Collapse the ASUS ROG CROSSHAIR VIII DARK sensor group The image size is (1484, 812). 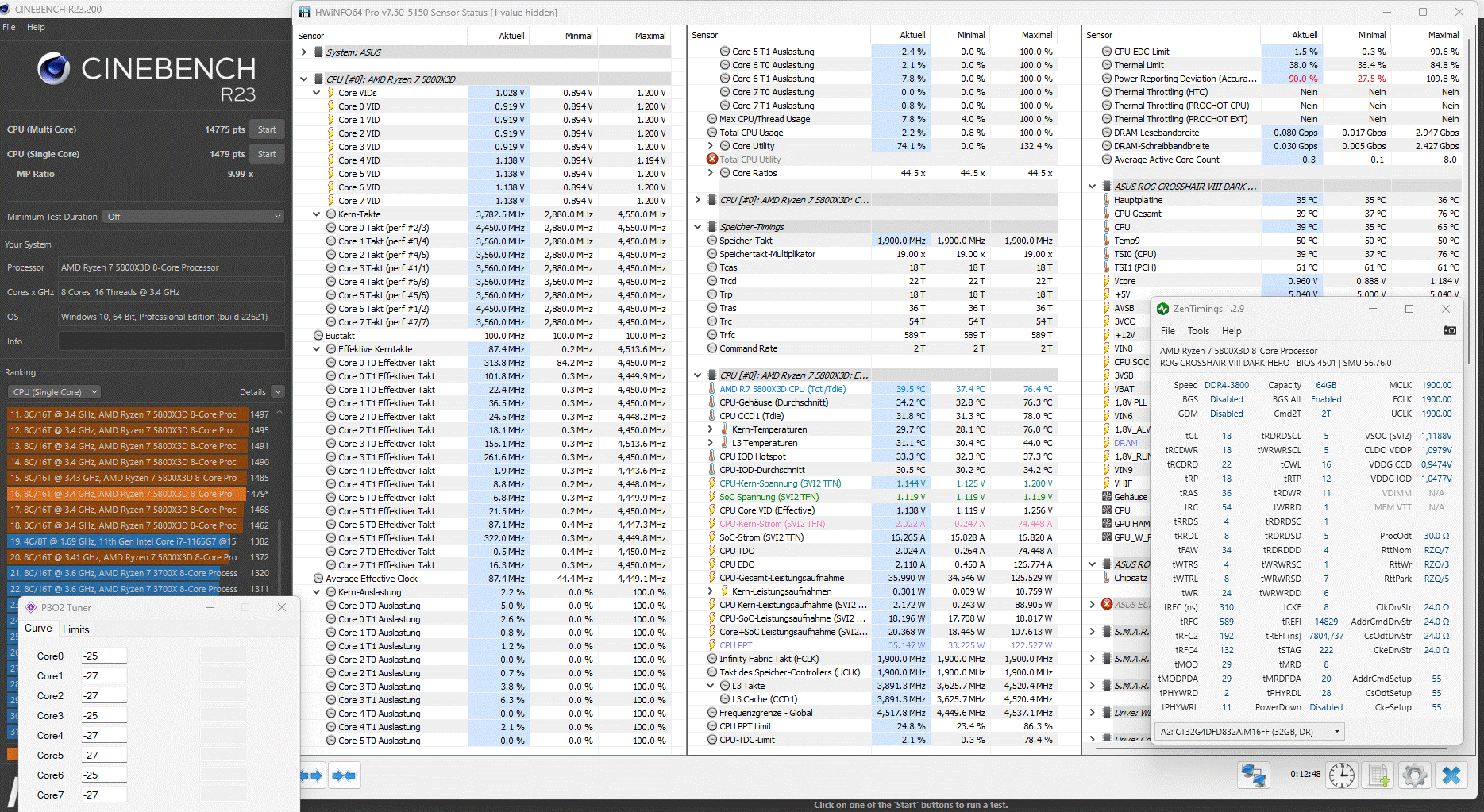(x=1093, y=187)
